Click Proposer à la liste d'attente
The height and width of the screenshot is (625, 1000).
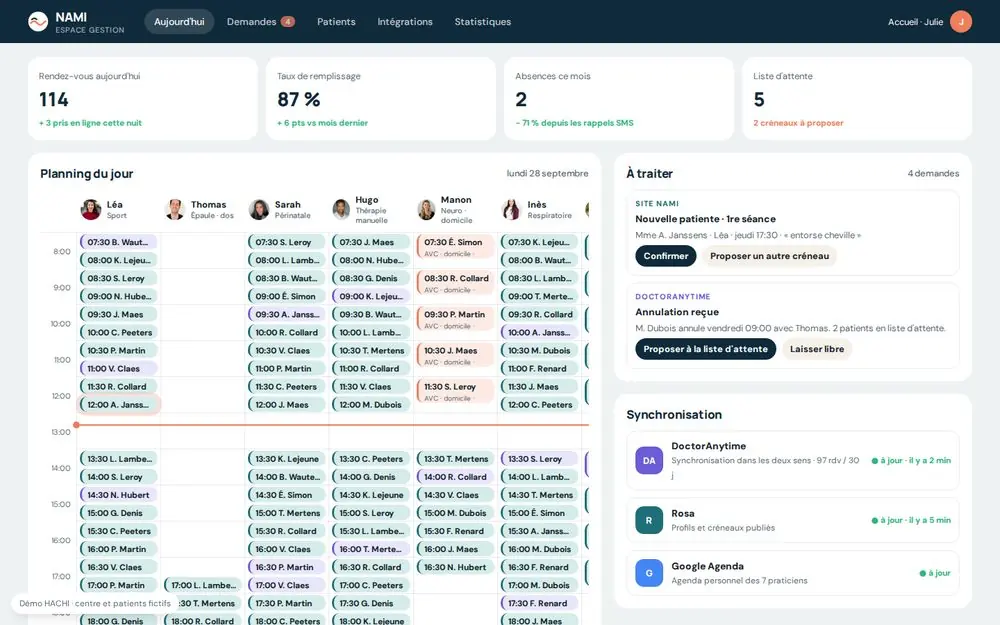point(705,349)
